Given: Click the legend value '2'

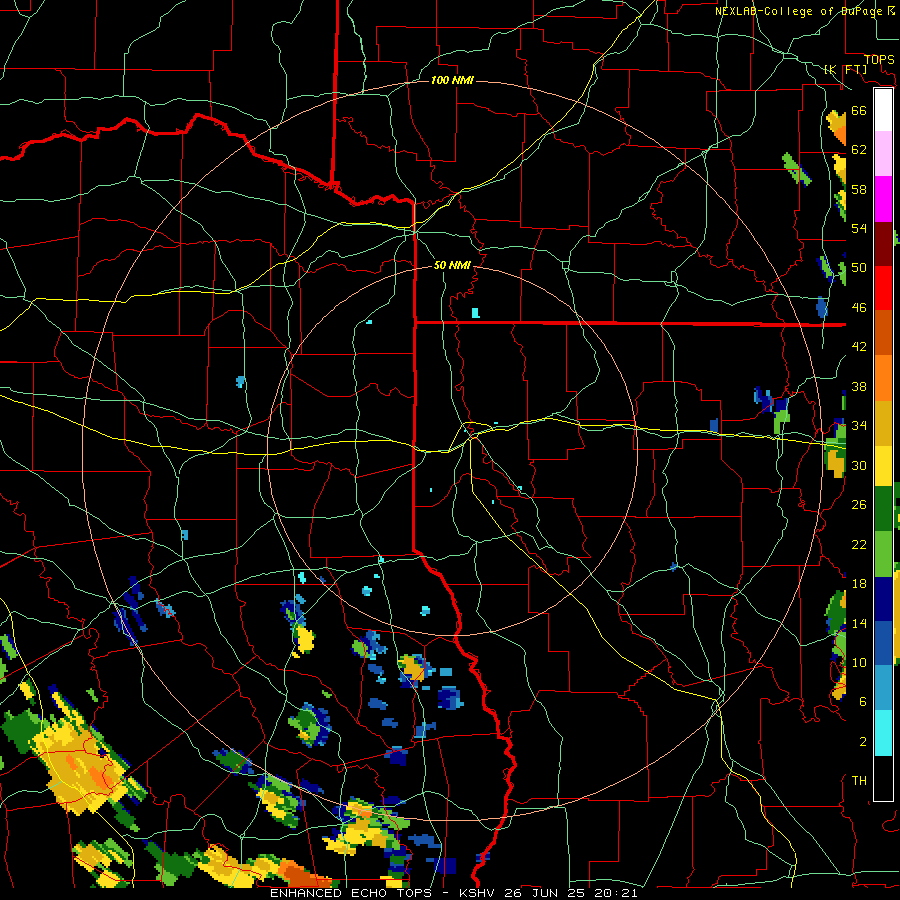Looking at the screenshot, I should 863,742.
